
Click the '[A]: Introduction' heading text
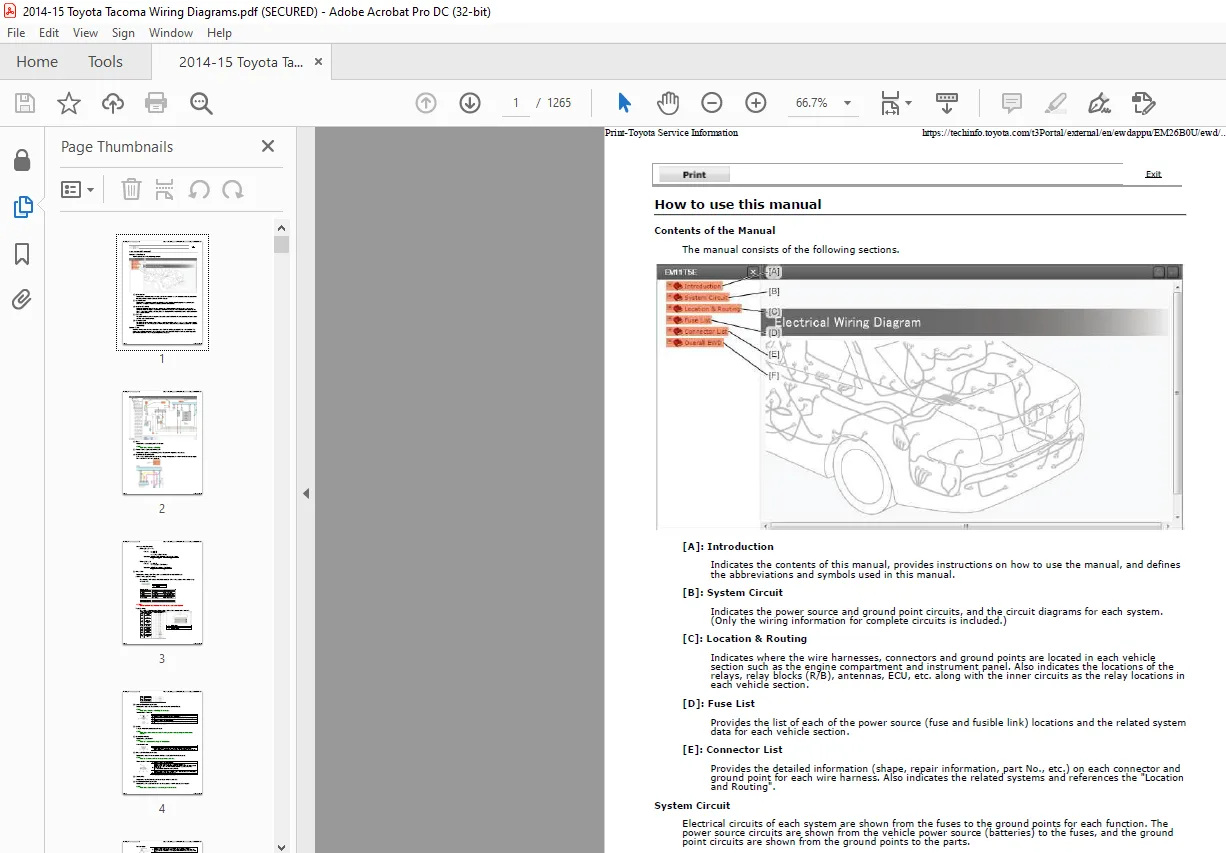click(x=728, y=547)
